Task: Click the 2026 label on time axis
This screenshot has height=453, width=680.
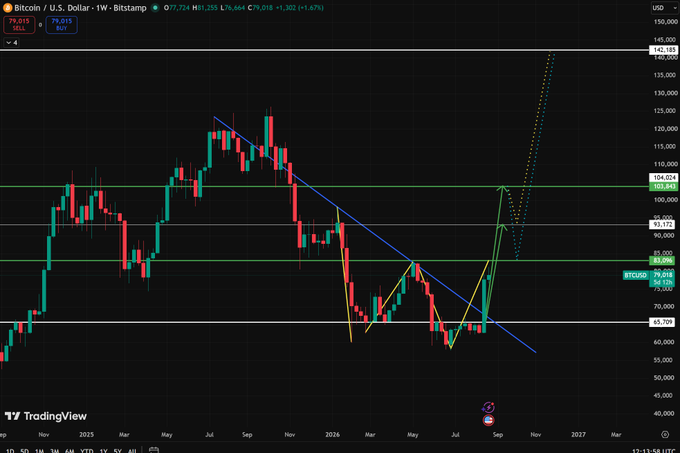Action: click(332, 434)
